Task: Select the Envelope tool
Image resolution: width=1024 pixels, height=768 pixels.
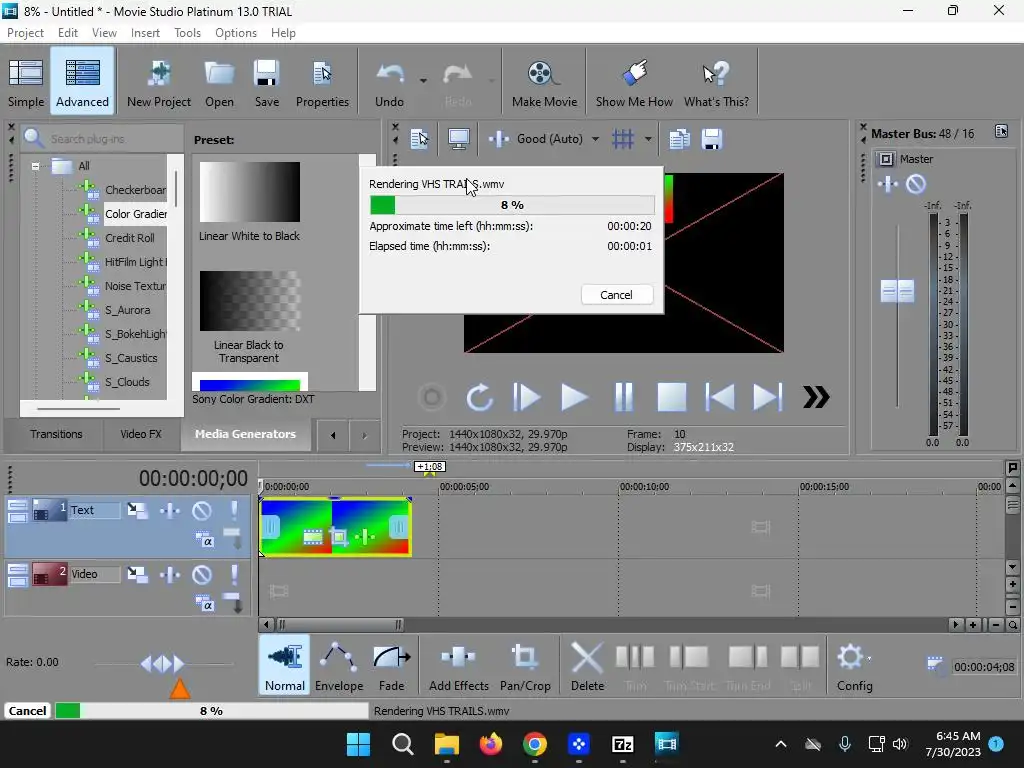Action: tap(339, 667)
